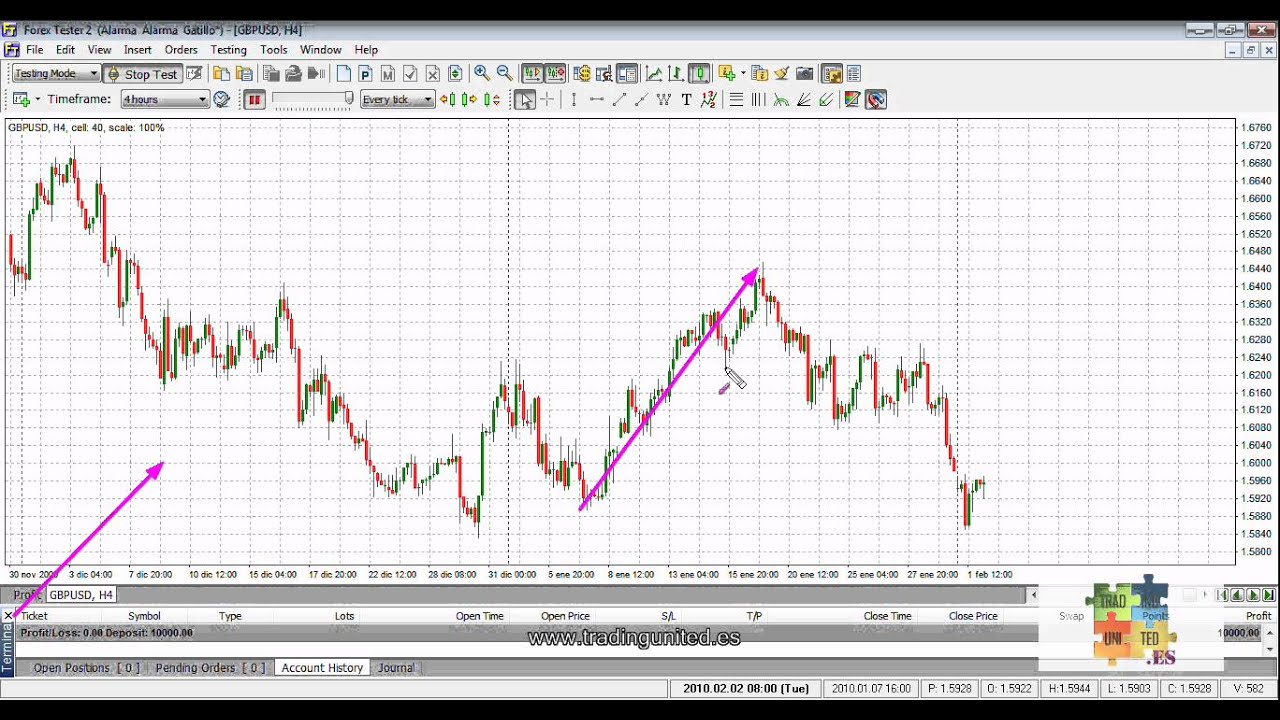Viewport: 1280px width, 720px height.
Task: Toggle the terminal panel icon
Action: [x=627, y=73]
